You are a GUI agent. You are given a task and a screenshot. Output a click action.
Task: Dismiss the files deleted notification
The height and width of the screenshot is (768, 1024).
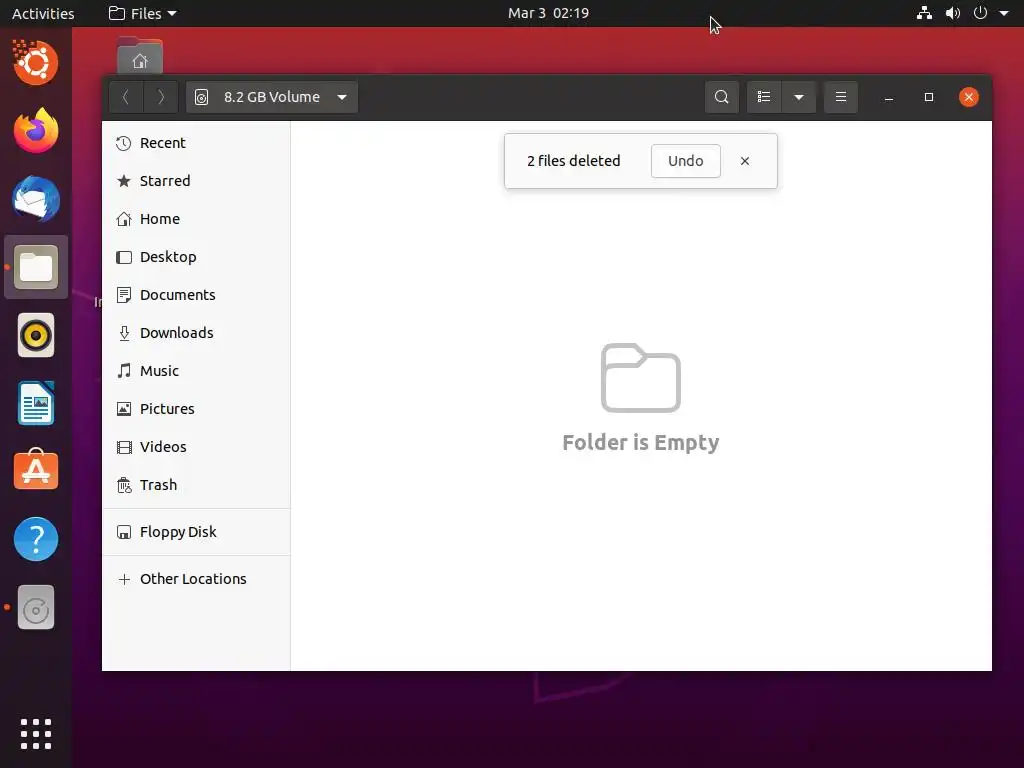[744, 161]
